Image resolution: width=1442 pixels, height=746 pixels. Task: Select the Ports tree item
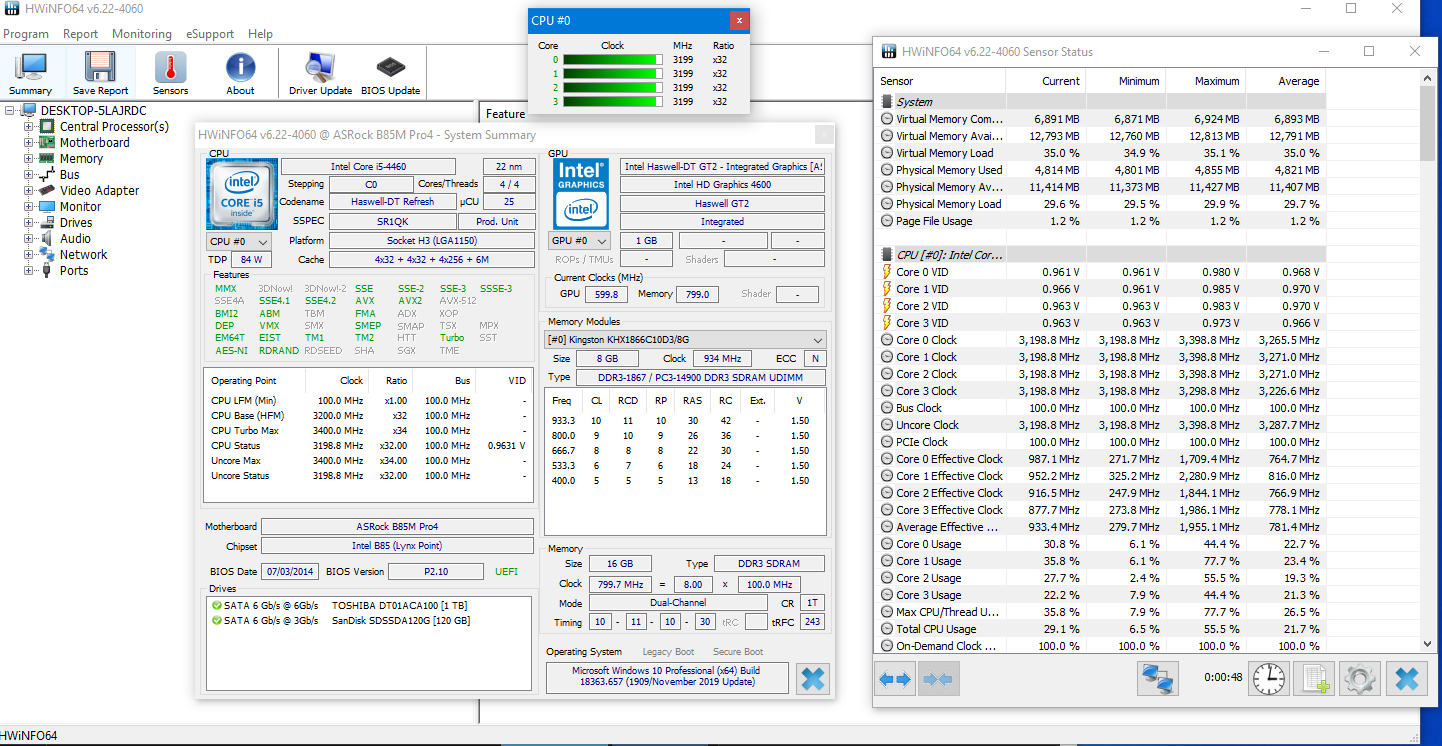tap(74, 271)
